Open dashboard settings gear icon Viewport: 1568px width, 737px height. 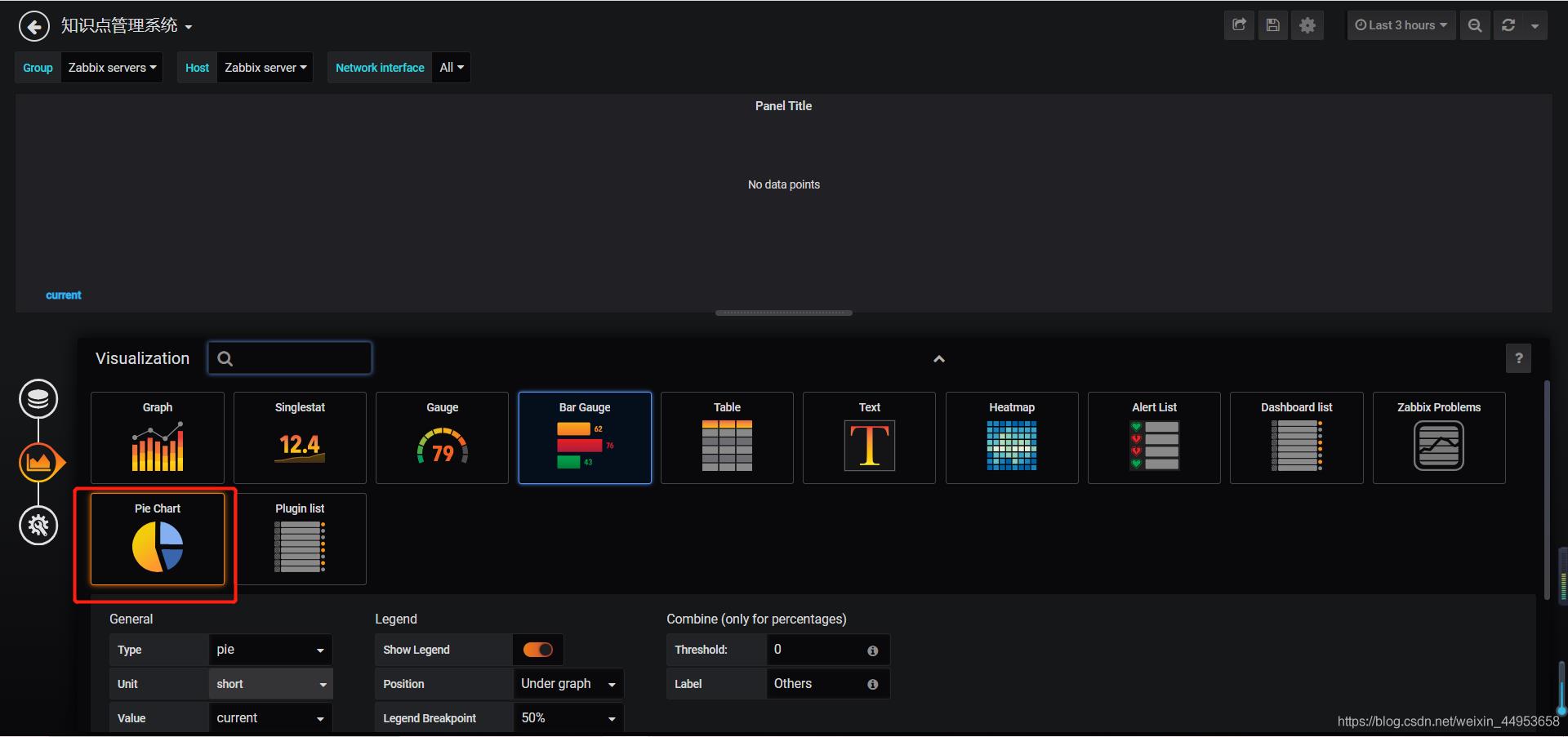pos(1307,25)
